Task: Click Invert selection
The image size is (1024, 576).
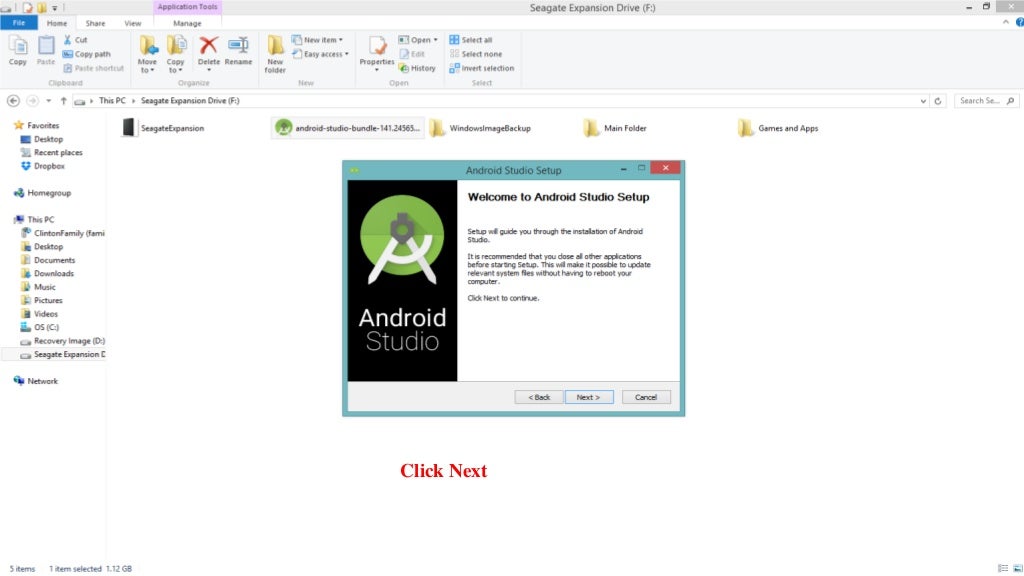Action: [482, 68]
